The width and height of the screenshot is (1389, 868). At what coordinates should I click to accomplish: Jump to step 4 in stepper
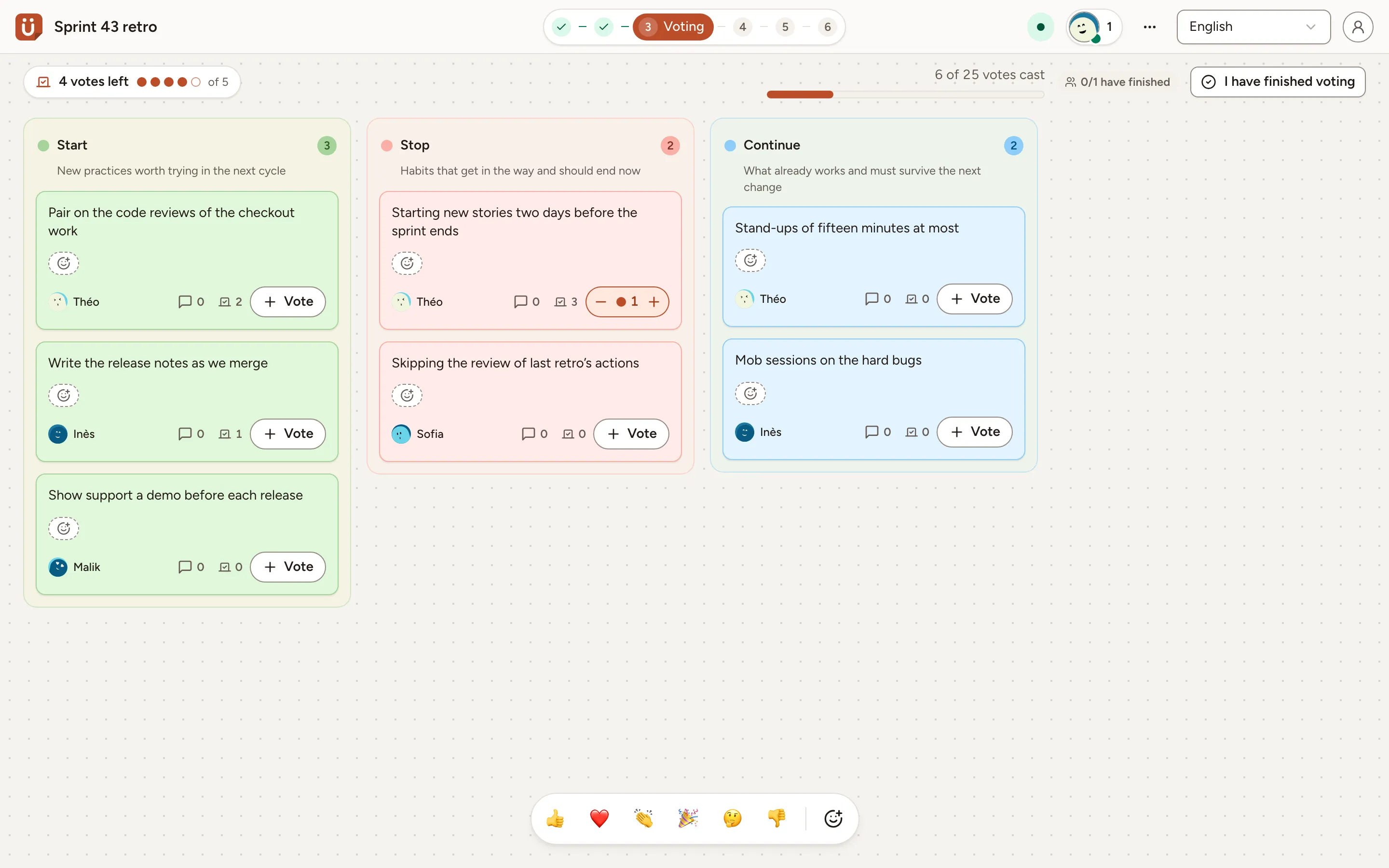click(x=742, y=27)
